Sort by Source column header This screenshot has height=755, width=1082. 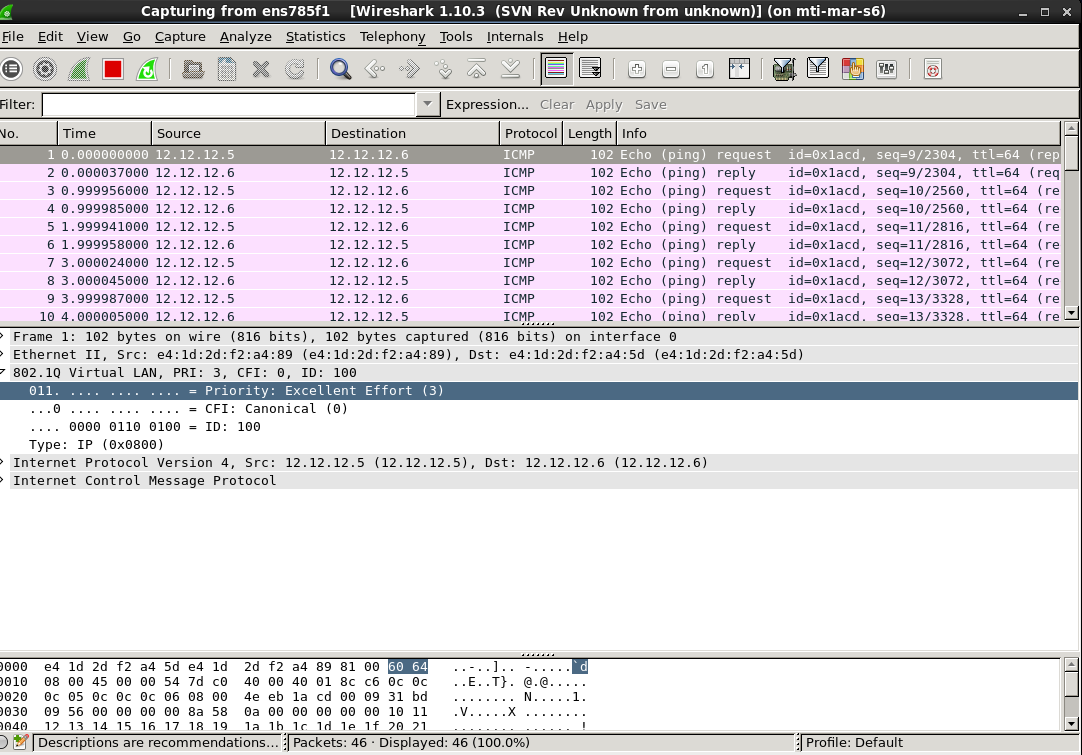click(238, 133)
